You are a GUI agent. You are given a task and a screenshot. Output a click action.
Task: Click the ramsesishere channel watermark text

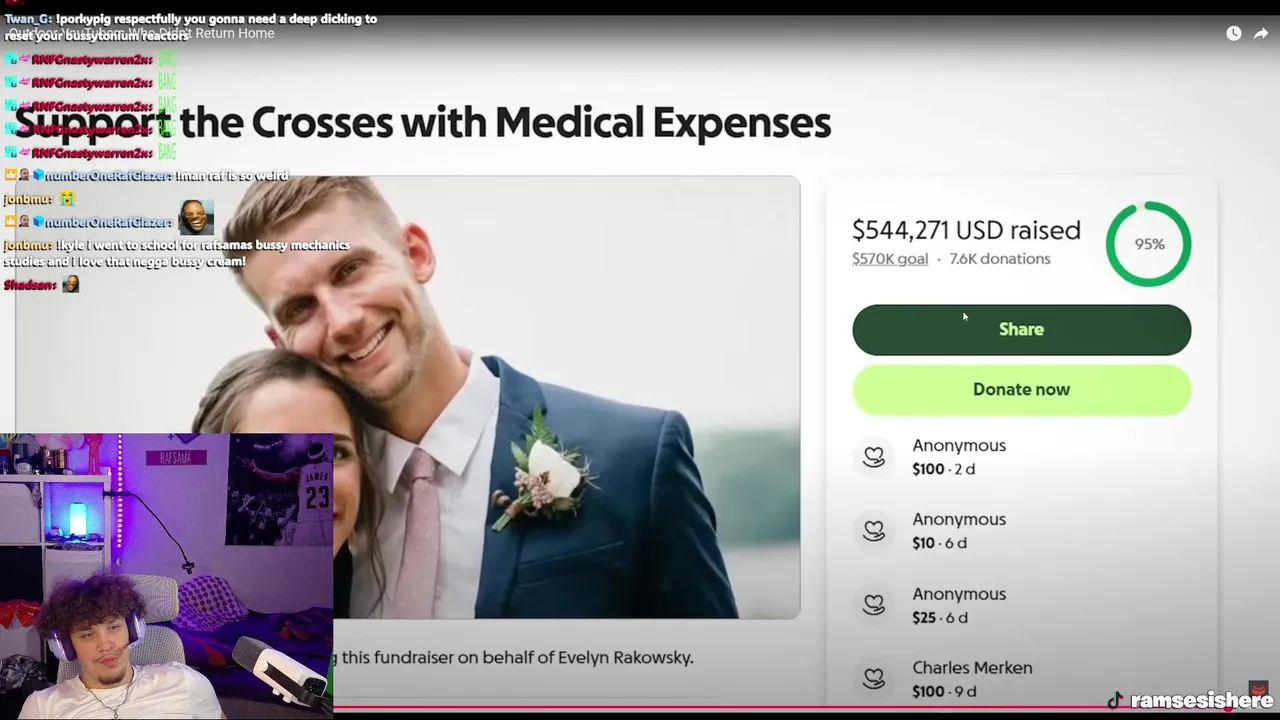coord(1201,701)
